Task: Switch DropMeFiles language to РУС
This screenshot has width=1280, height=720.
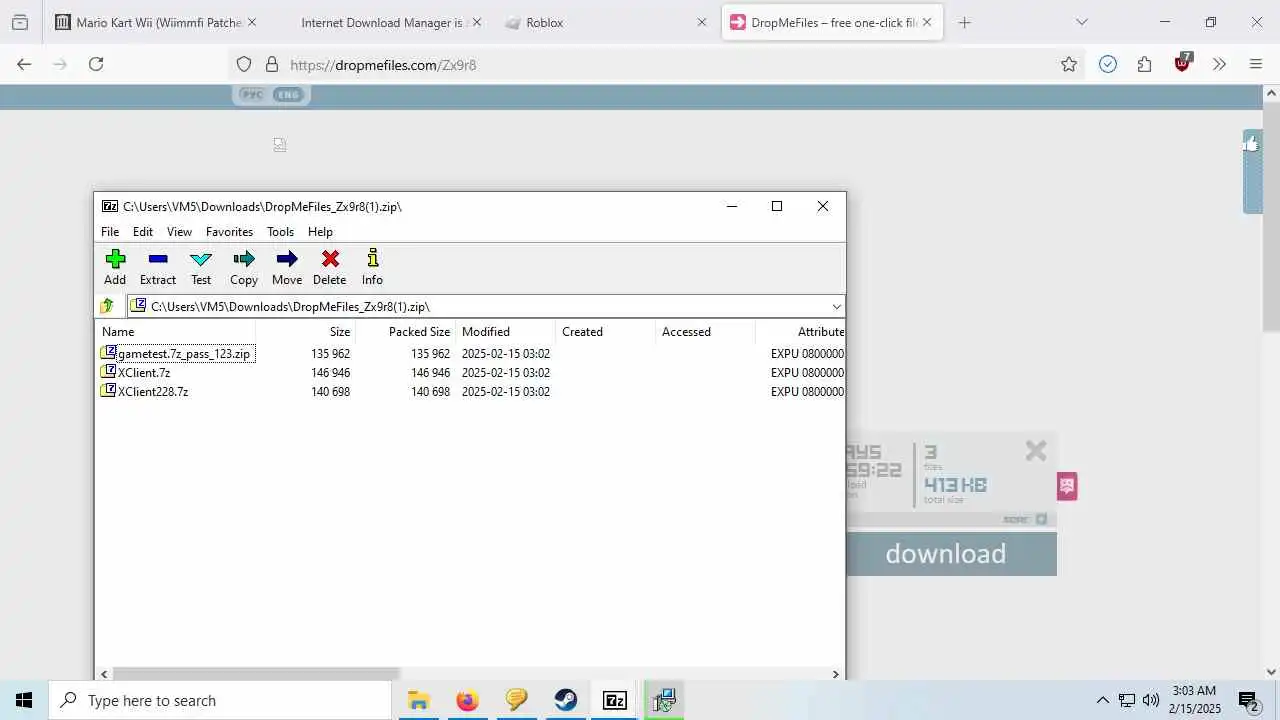Action: click(252, 95)
